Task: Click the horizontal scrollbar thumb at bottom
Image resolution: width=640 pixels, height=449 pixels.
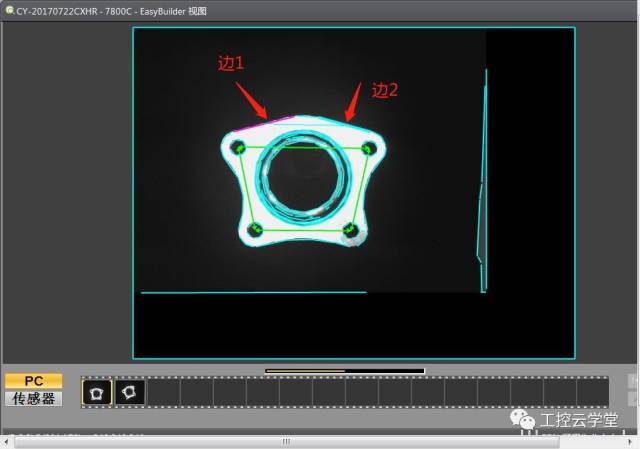Action: click(287, 442)
